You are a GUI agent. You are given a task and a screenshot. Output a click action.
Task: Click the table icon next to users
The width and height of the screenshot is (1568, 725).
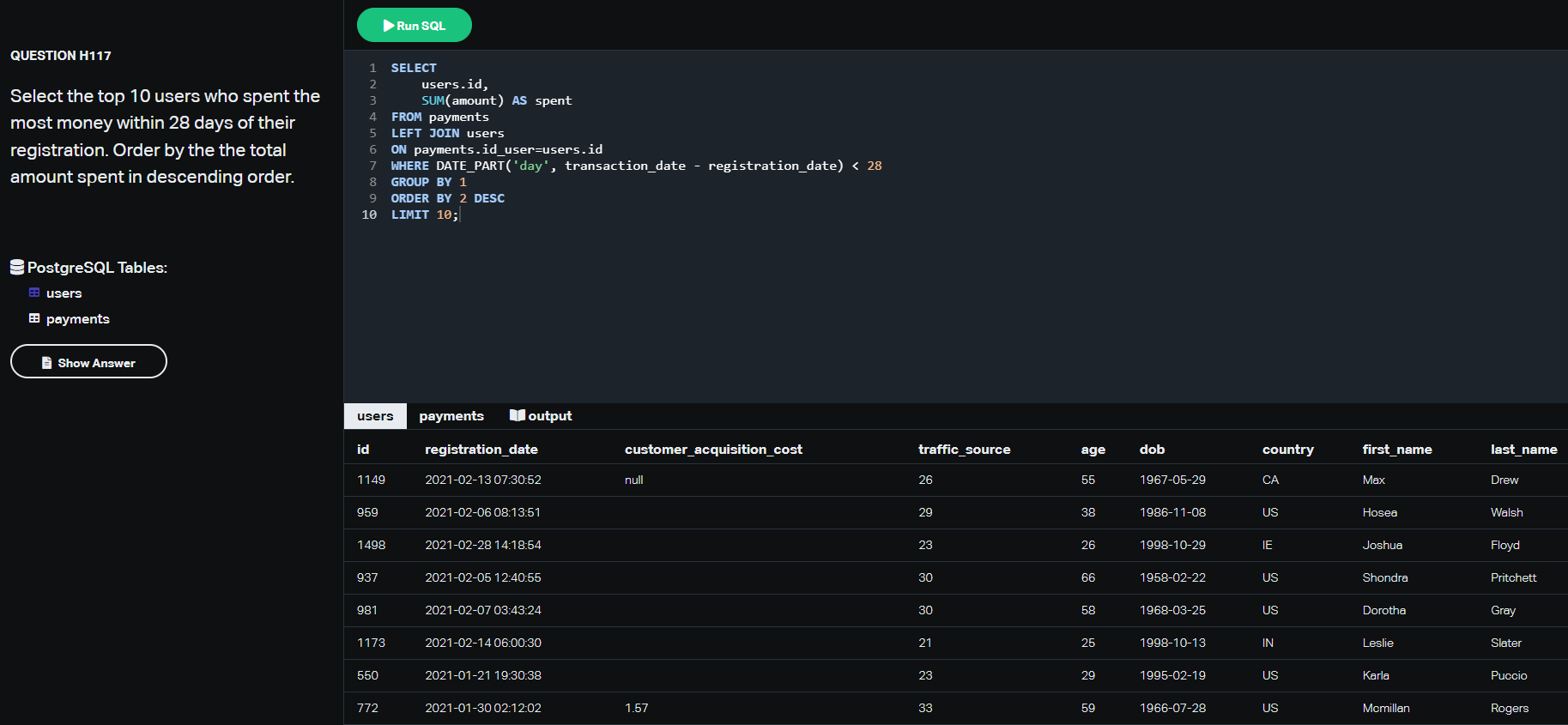click(34, 293)
